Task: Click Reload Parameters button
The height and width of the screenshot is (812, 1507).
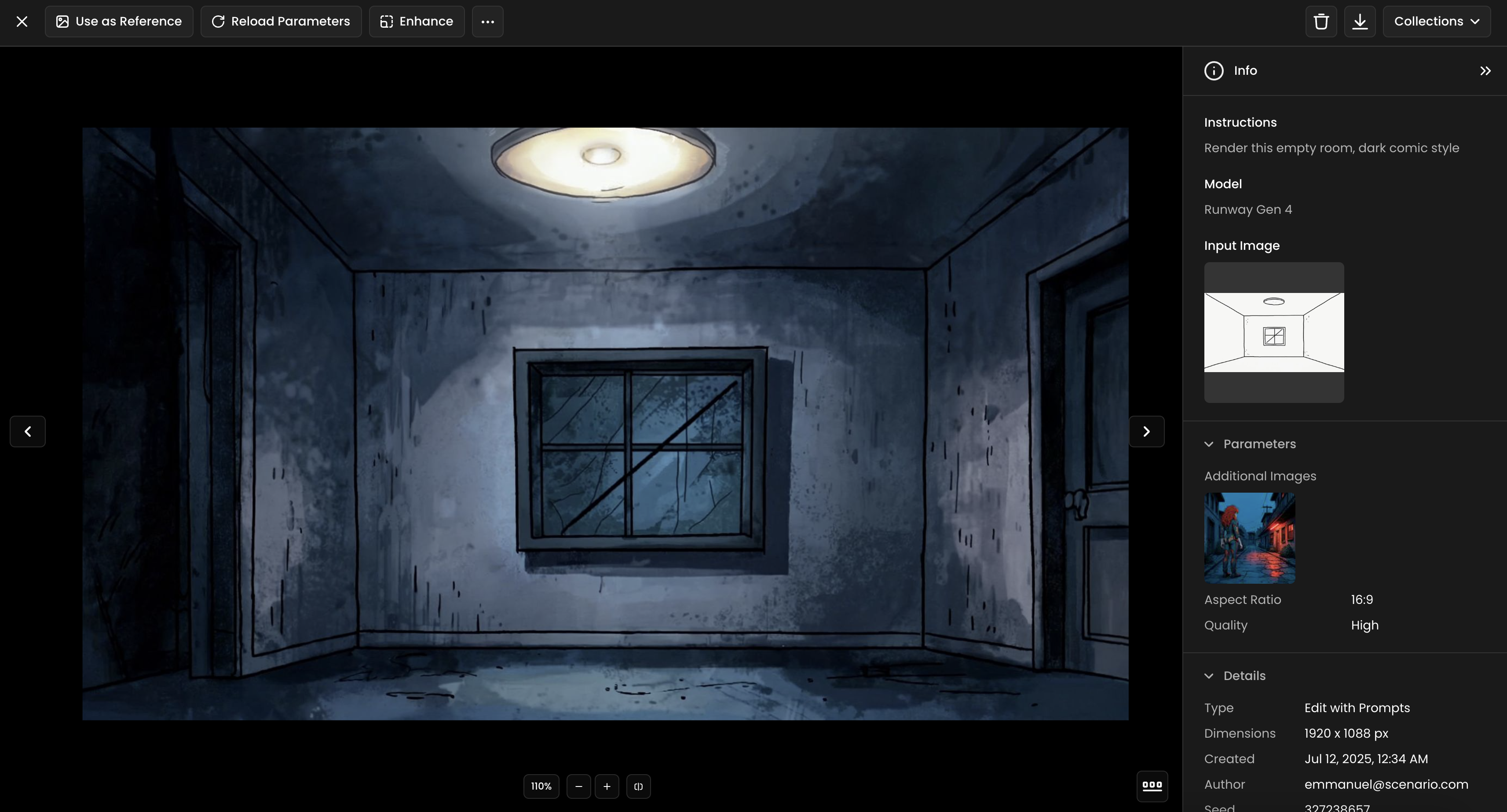Action: pyautogui.click(x=281, y=22)
